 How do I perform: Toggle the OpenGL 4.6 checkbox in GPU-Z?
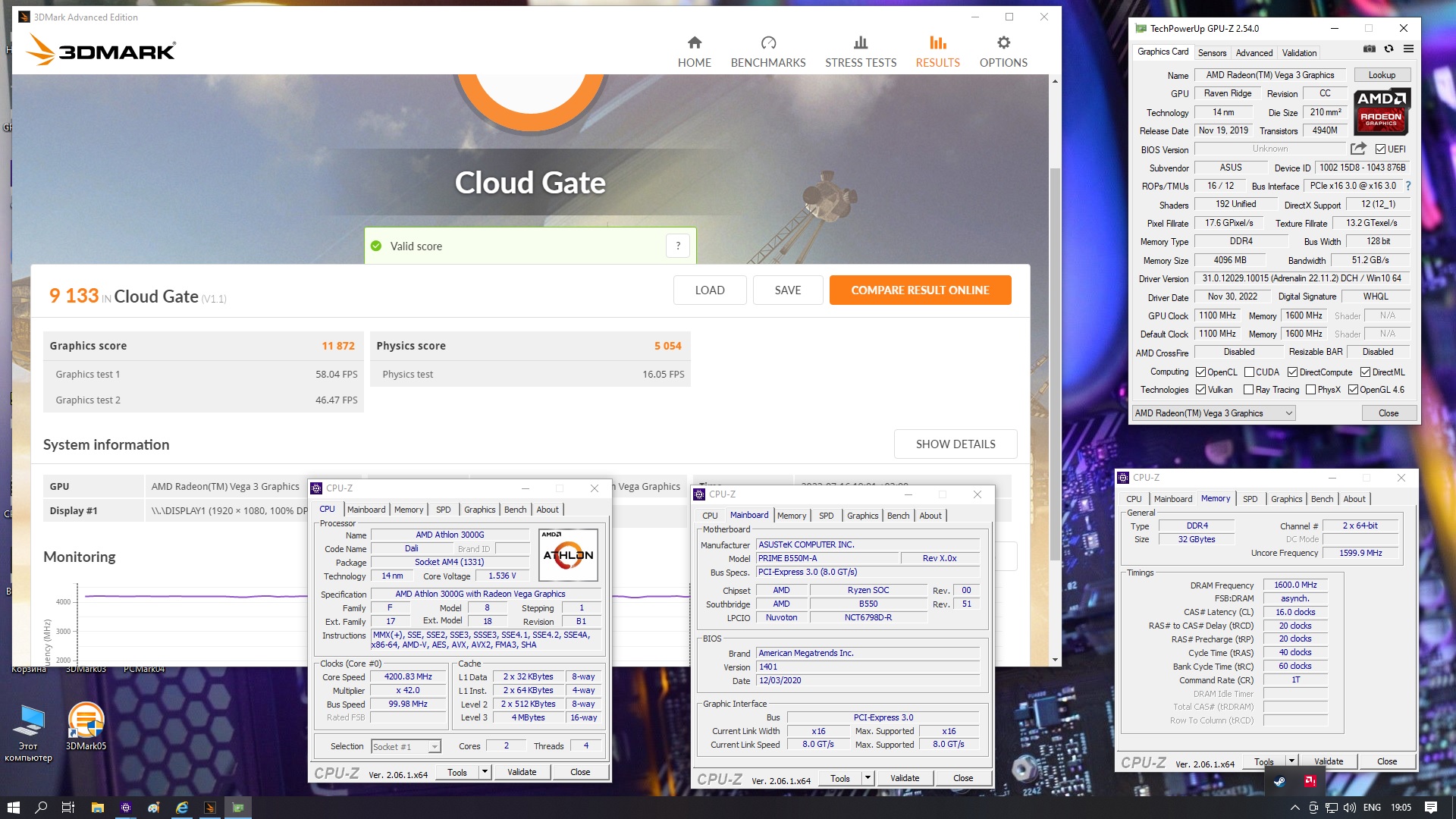tap(1353, 390)
